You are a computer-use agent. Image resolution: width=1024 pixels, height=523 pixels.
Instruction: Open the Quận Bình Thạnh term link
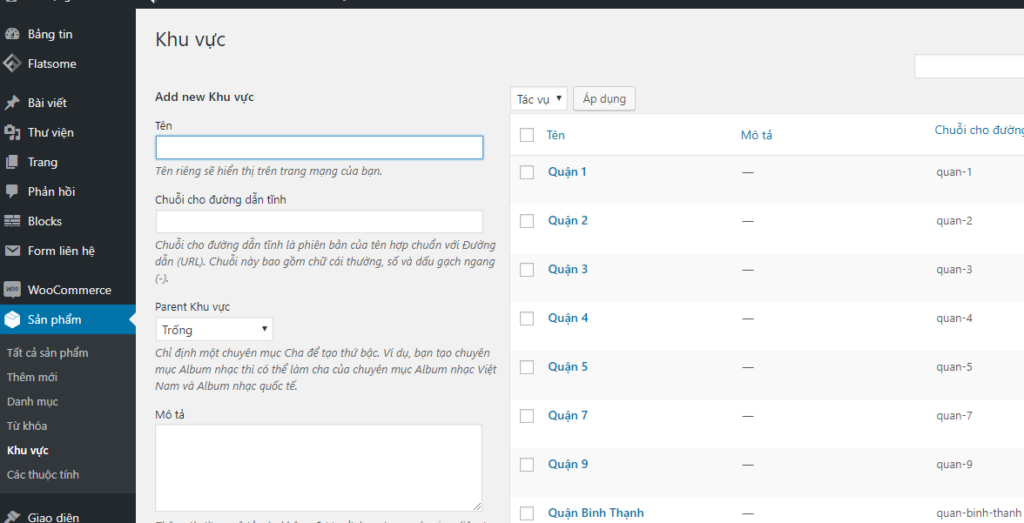tap(596, 513)
